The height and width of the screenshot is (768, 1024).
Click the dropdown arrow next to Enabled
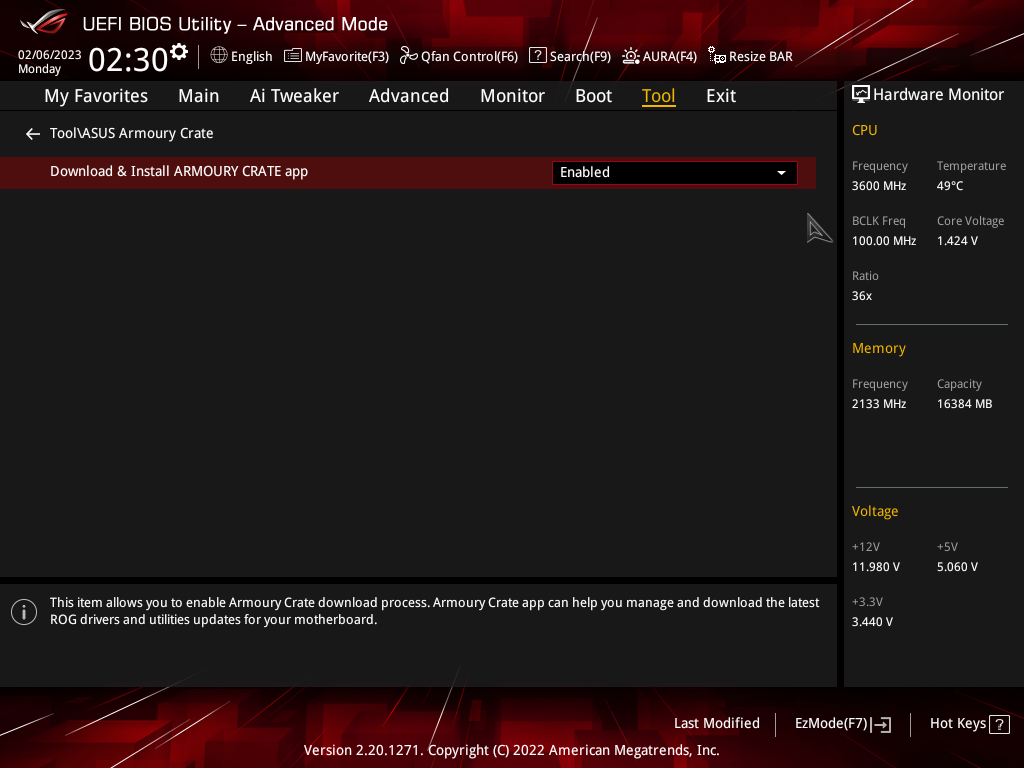781,173
